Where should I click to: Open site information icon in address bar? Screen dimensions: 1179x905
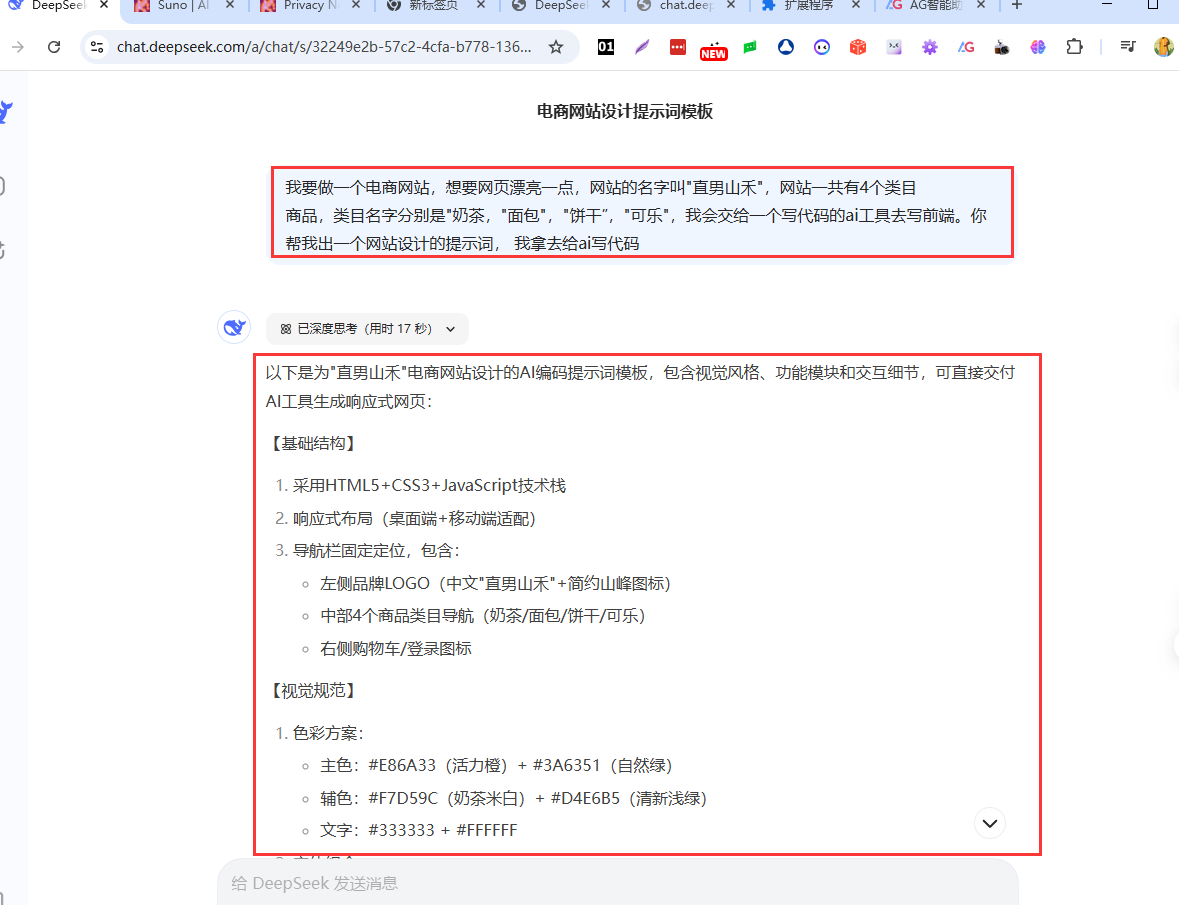point(97,47)
